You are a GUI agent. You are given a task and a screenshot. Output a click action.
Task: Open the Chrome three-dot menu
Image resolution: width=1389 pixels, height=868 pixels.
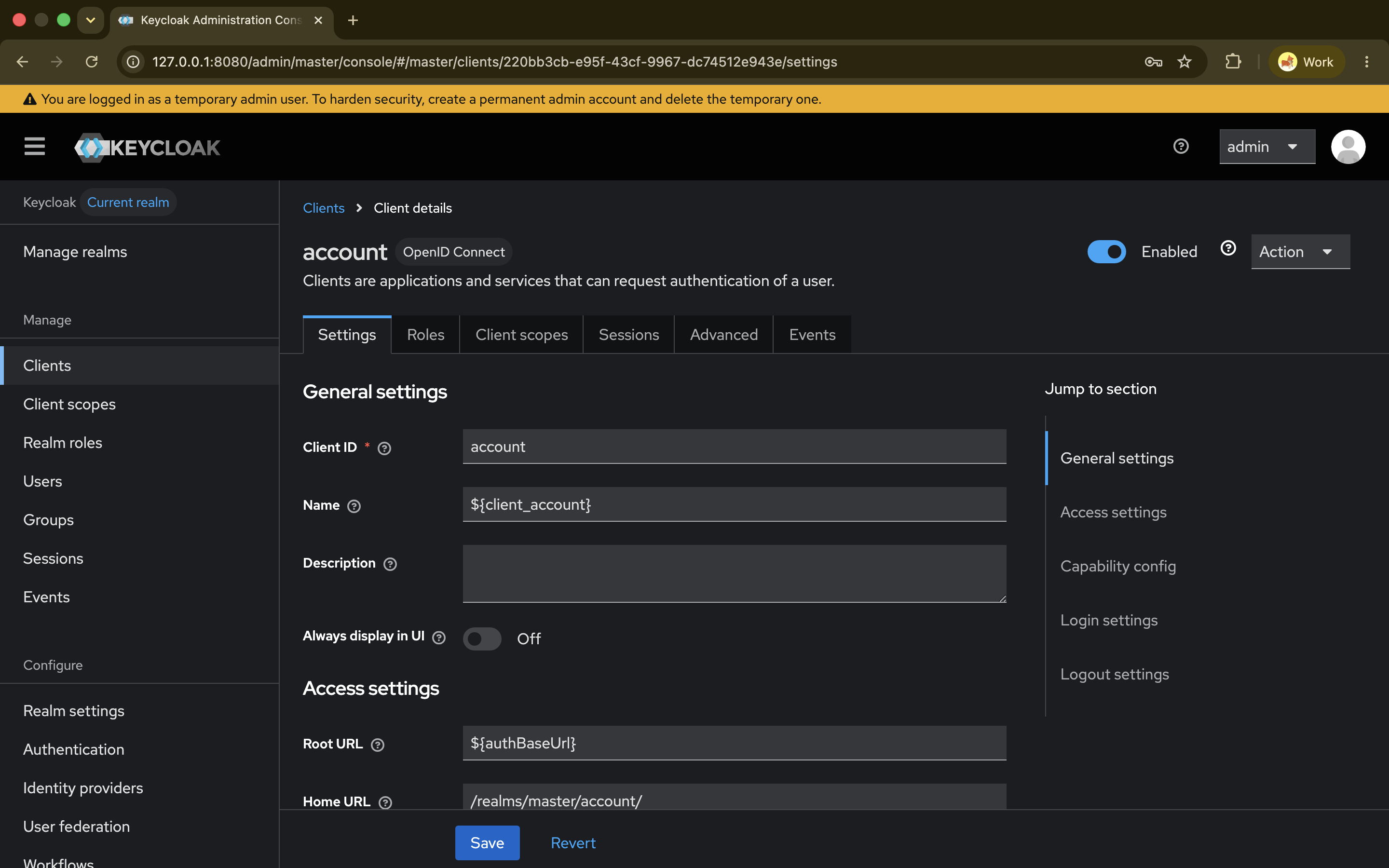click(x=1367, y=61)
